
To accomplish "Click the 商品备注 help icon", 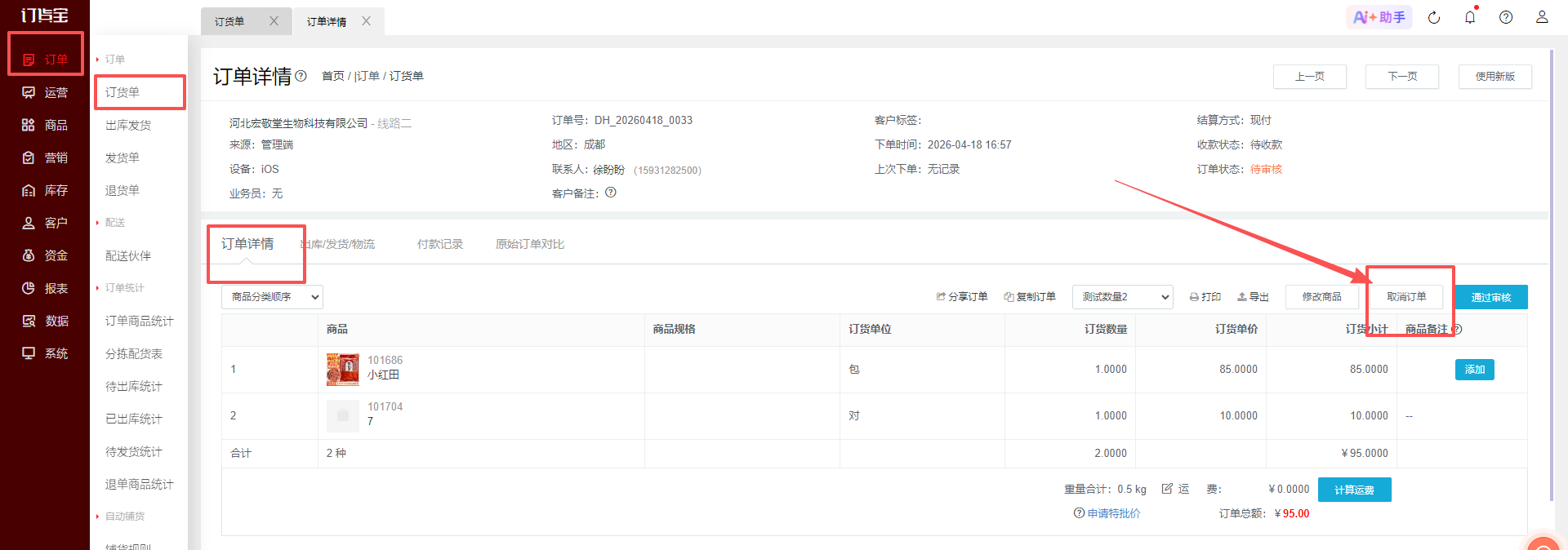I will tap(1457, 330).
